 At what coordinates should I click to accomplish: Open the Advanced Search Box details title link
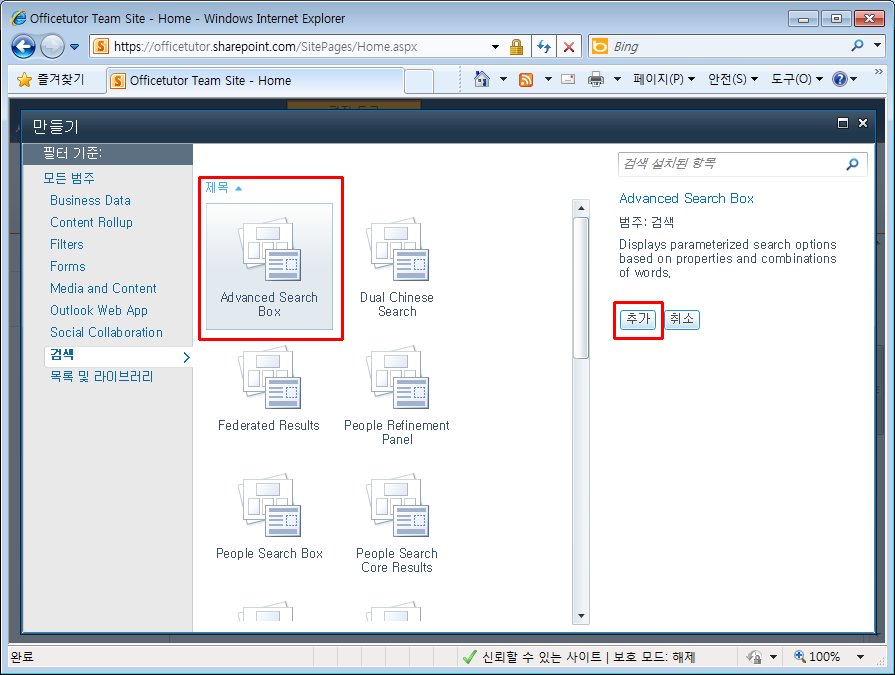tap(687, 198)
